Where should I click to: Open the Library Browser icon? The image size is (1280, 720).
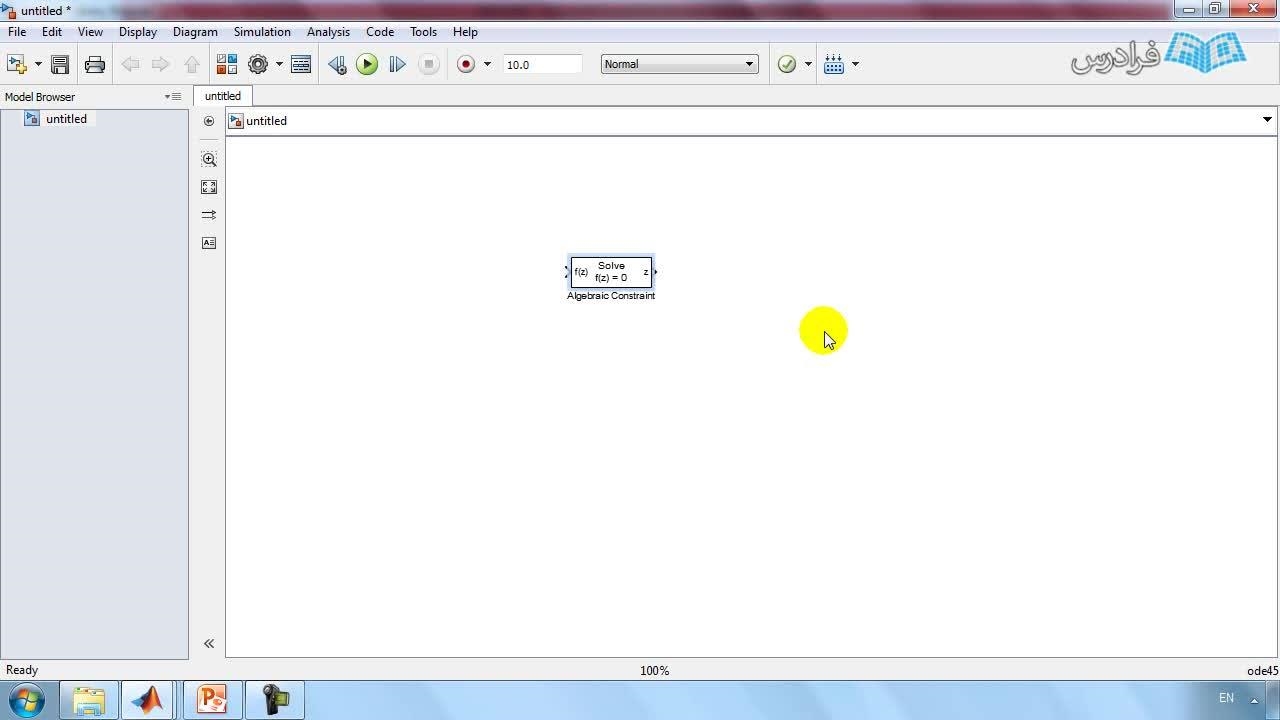(x=226, y=64)
